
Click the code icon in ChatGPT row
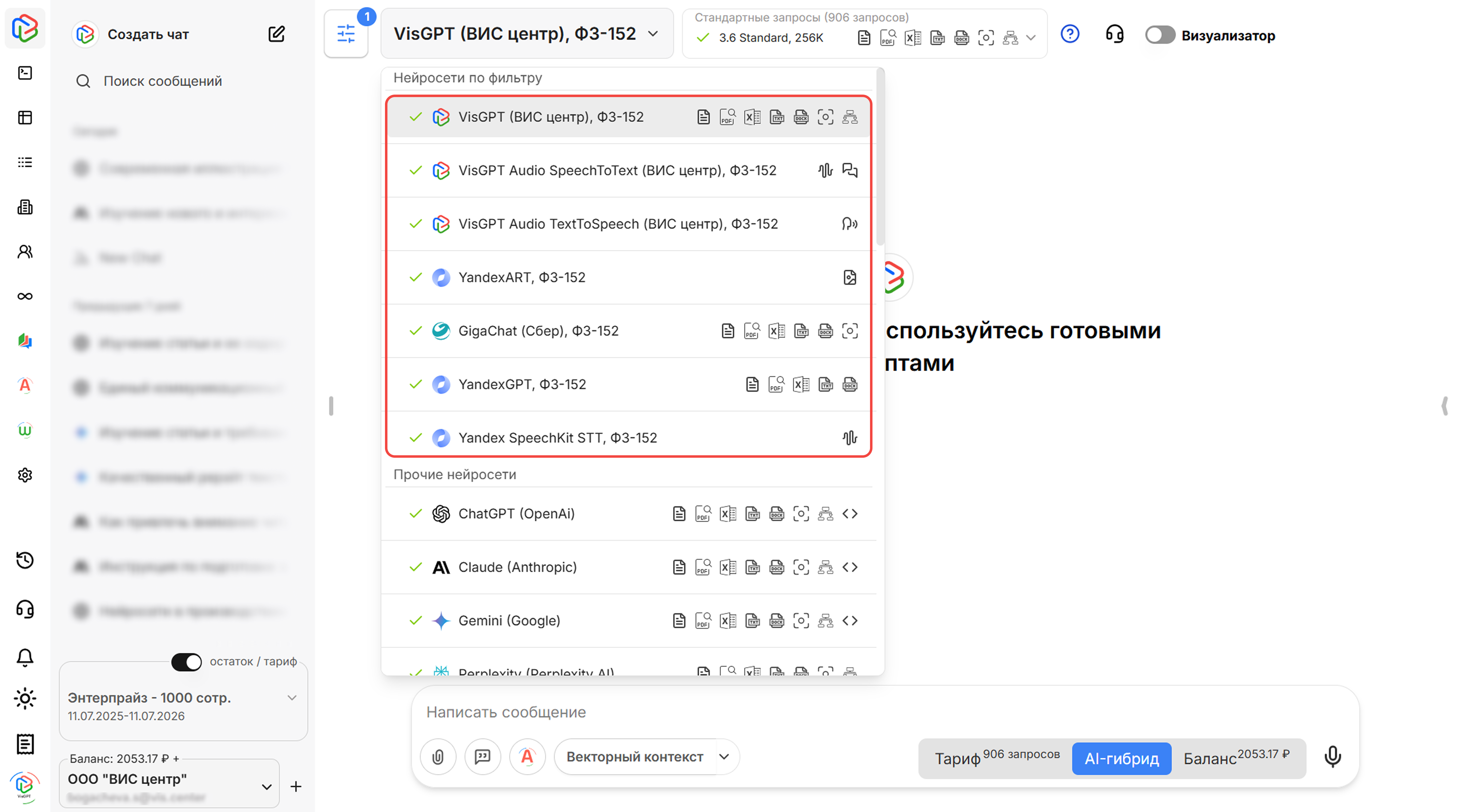(x=850, y=514)
